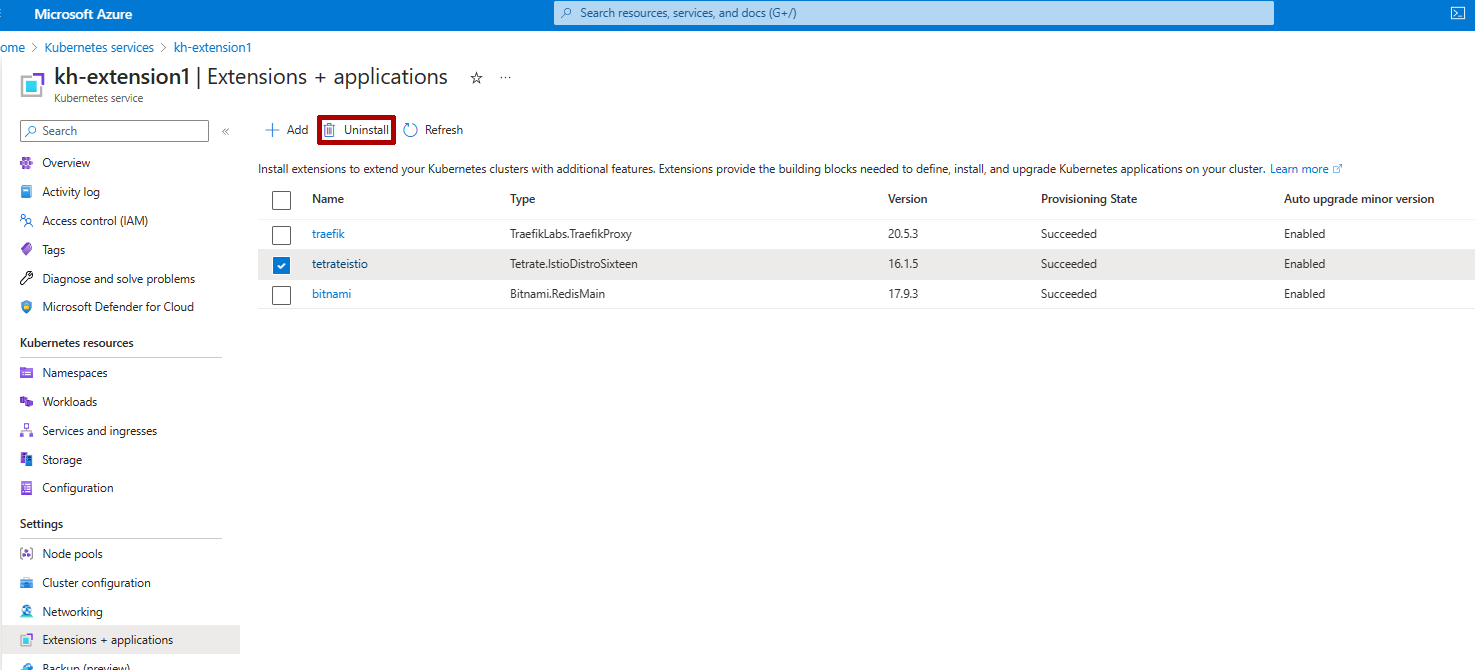Open Namespaces under Kubernetes resources
1475x670 pixels.
click(x=75, y=373)
